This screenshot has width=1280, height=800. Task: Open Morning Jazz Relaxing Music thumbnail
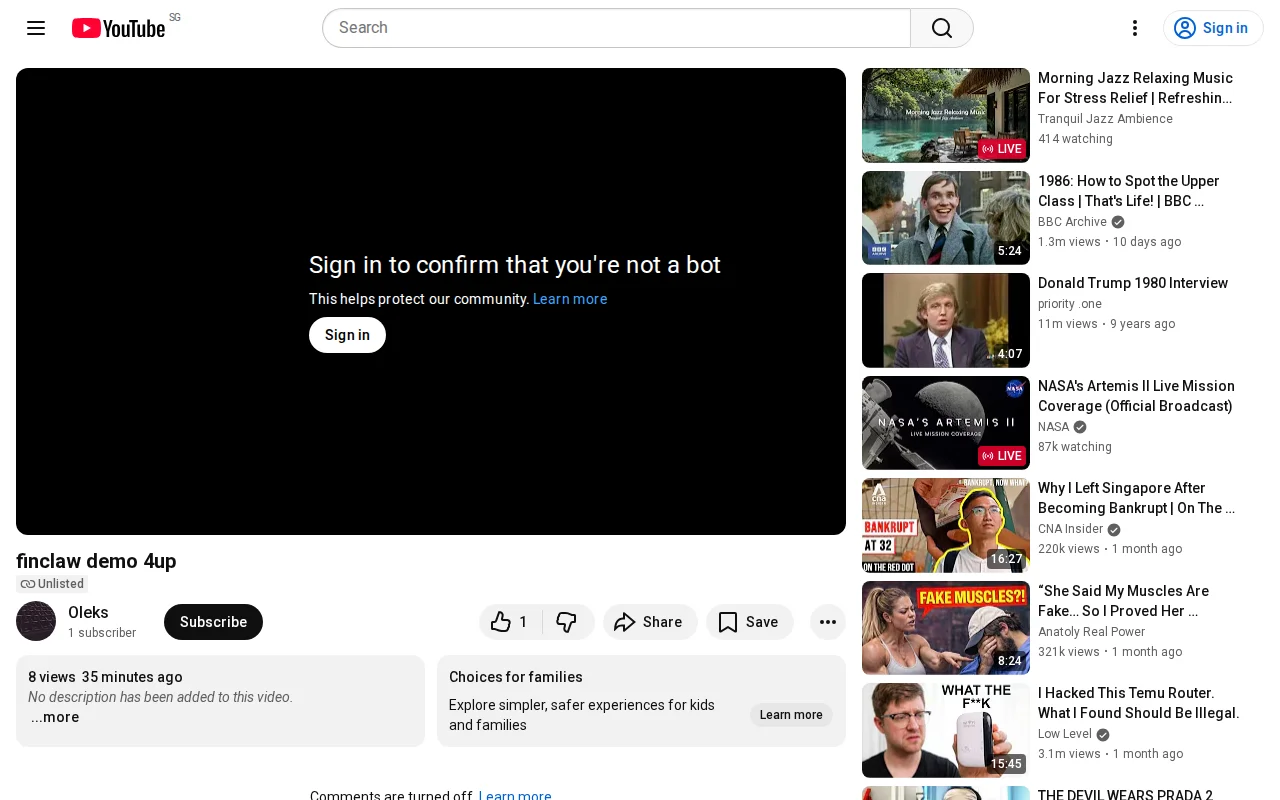[946, 115]
